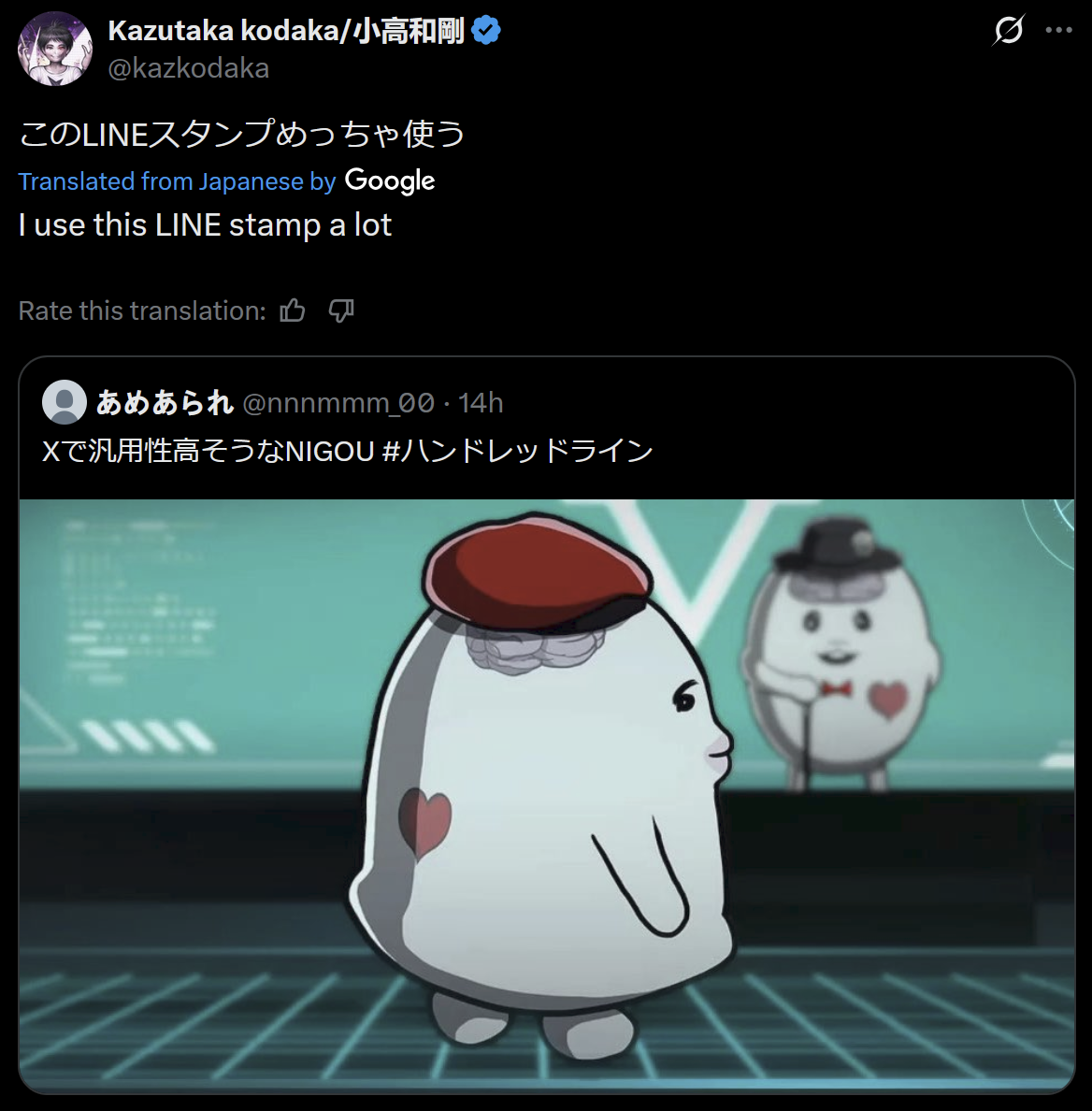The width and height of the screenshot is (1092, 1111).
Task: Click the blue verified badge
Action: pyautogui.click(x=486, y=31)
